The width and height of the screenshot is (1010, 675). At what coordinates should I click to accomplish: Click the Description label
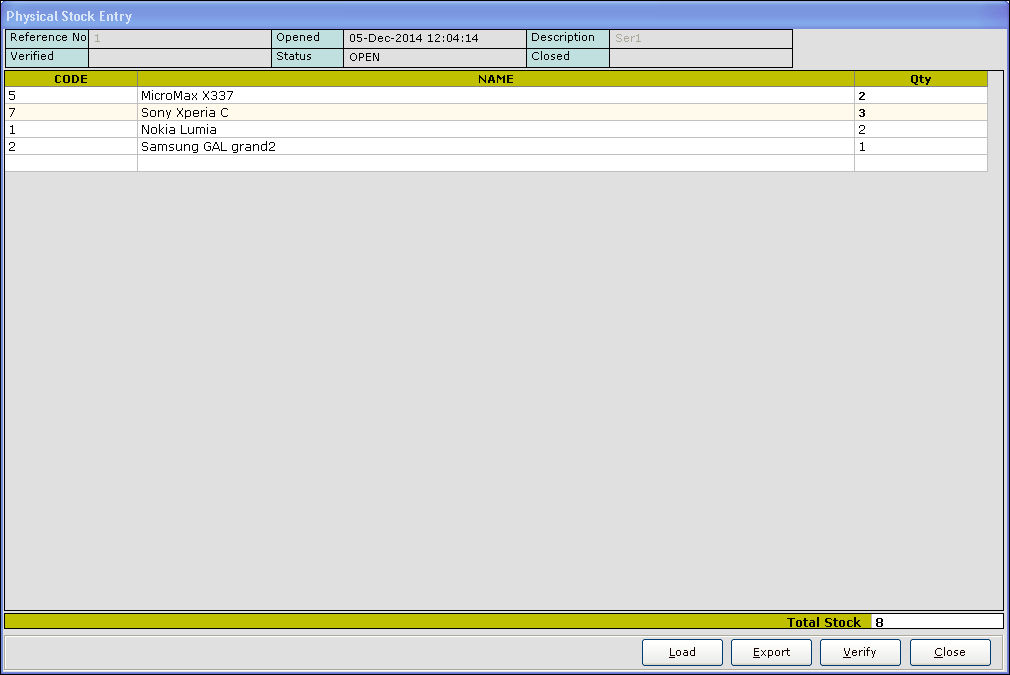pos(567,38)
